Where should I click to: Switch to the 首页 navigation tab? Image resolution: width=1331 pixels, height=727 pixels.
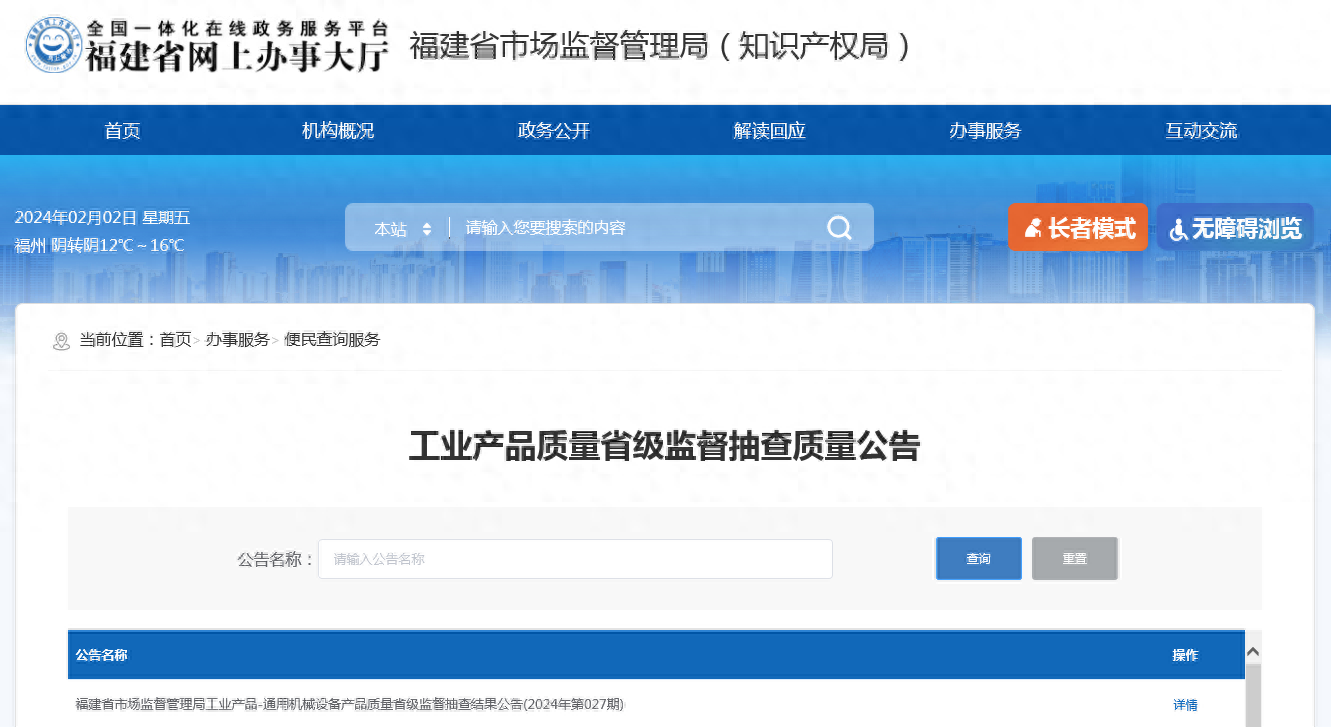(122, 130)
